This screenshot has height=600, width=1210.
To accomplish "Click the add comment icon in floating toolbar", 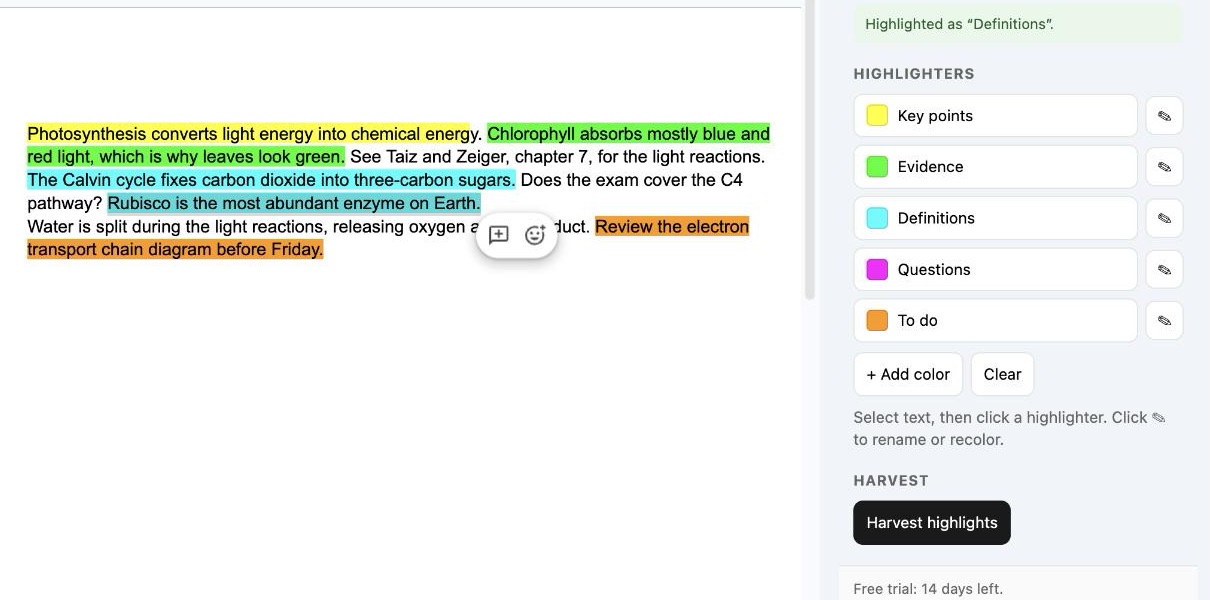I will click(499, 235).
